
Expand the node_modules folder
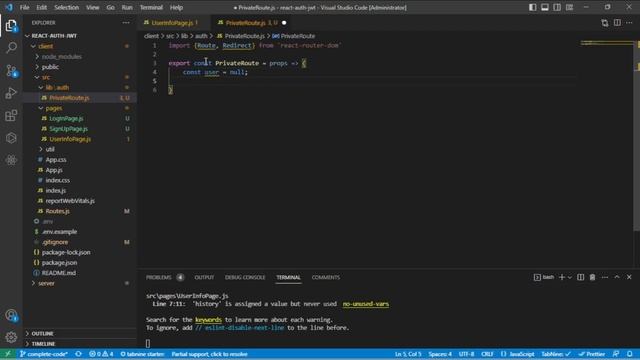[x=37, y=56]
